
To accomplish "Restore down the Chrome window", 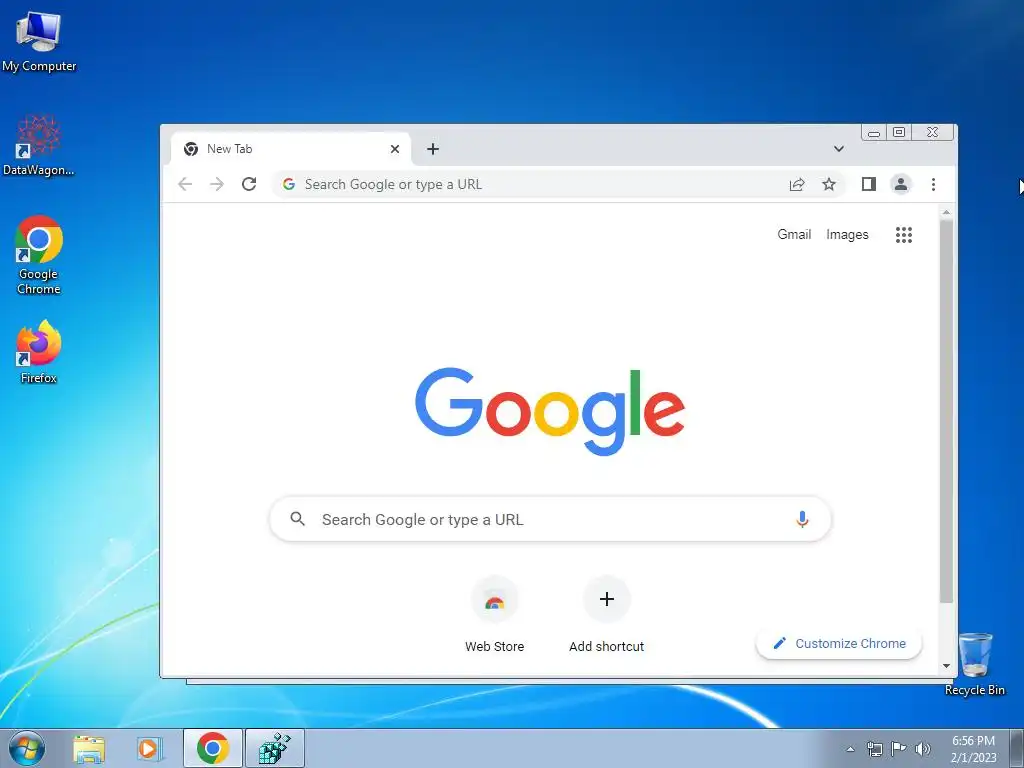I will [x=899, y=133].
